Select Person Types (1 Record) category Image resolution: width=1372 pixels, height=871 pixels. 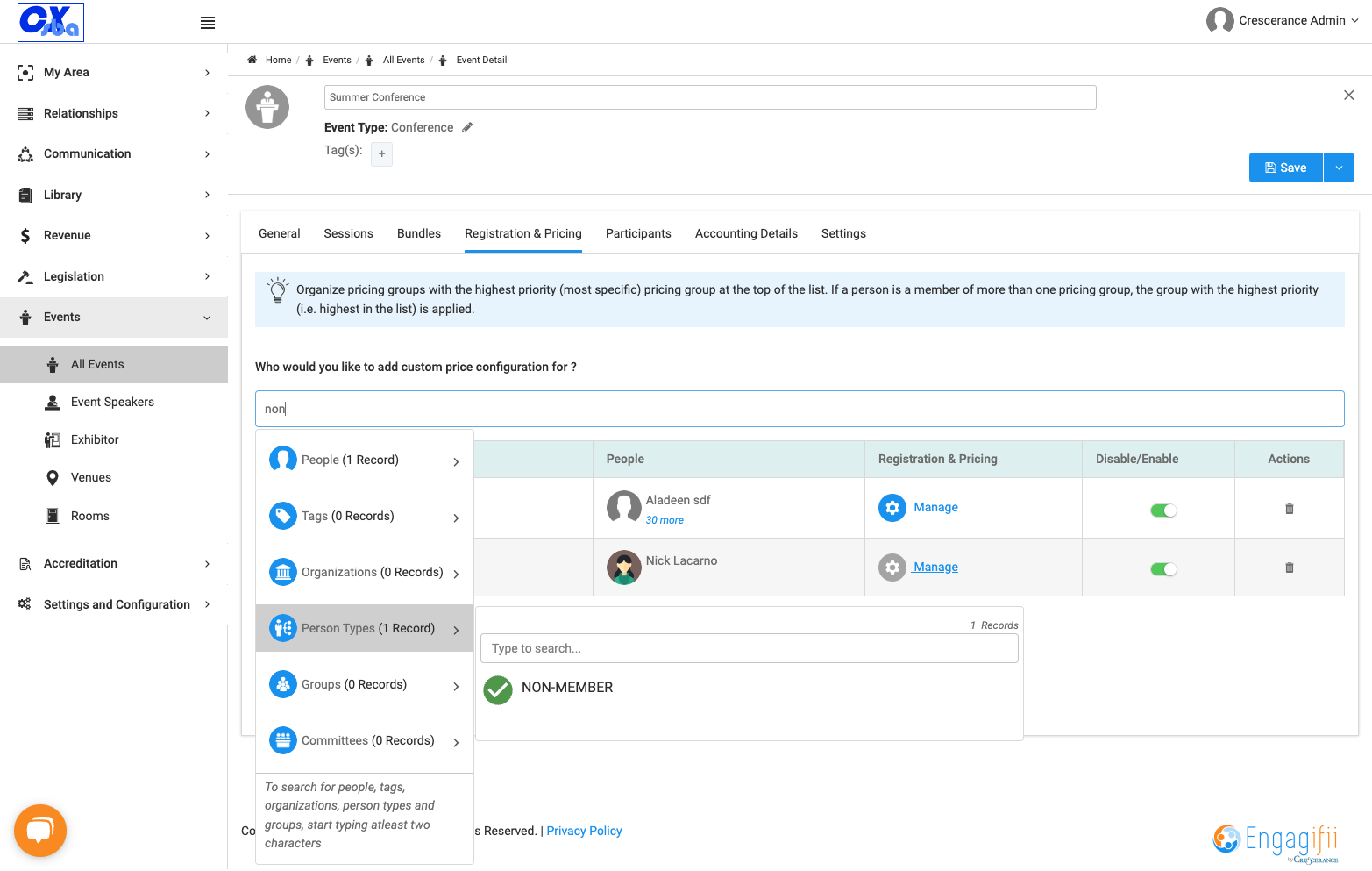(365, 628)
